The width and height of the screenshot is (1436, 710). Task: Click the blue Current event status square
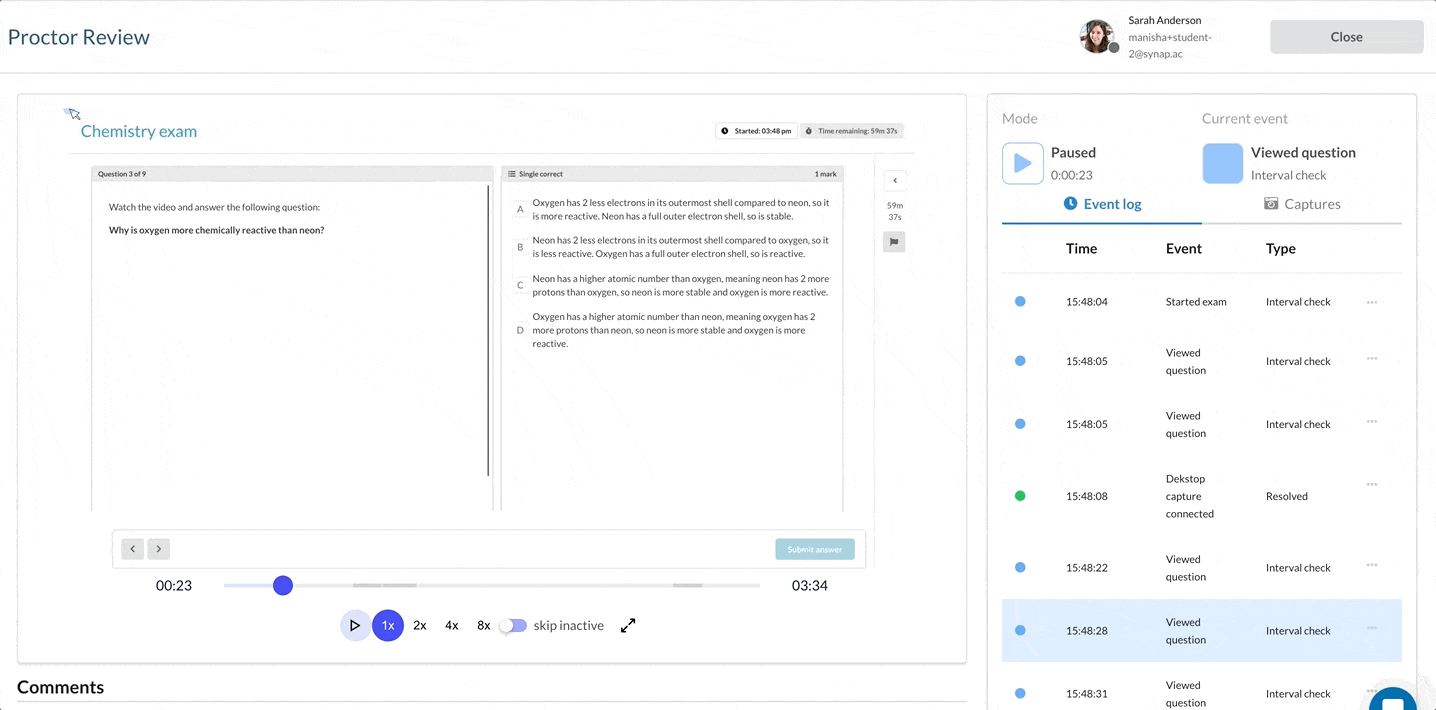click(1222, 163)
